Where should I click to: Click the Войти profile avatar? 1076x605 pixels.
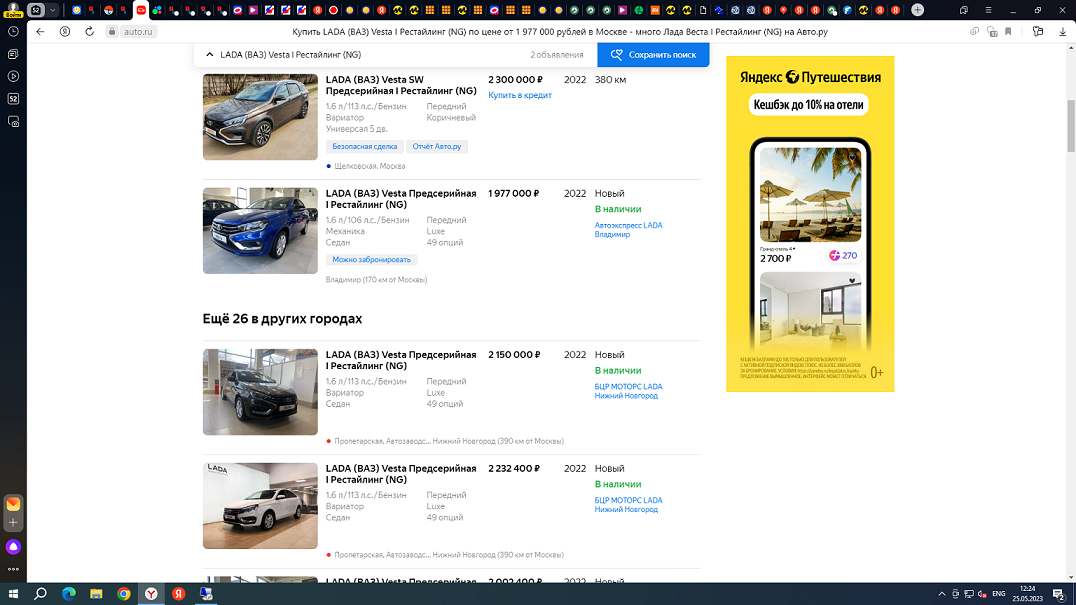pos(13,10)
